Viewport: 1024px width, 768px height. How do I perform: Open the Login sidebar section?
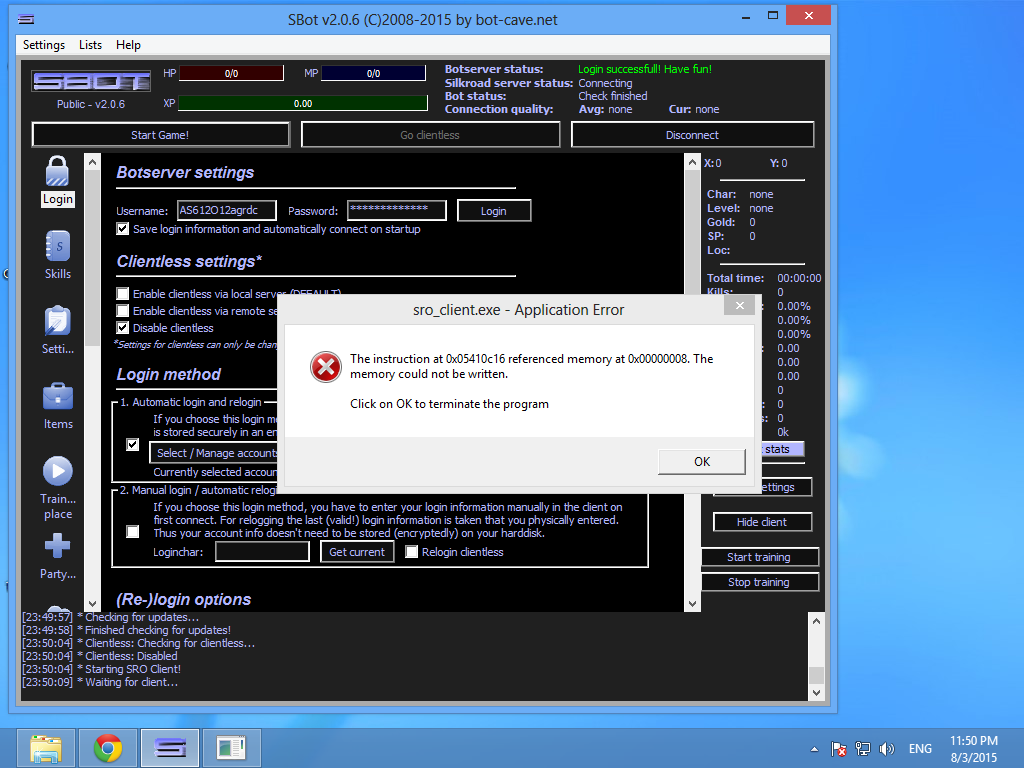57,182
